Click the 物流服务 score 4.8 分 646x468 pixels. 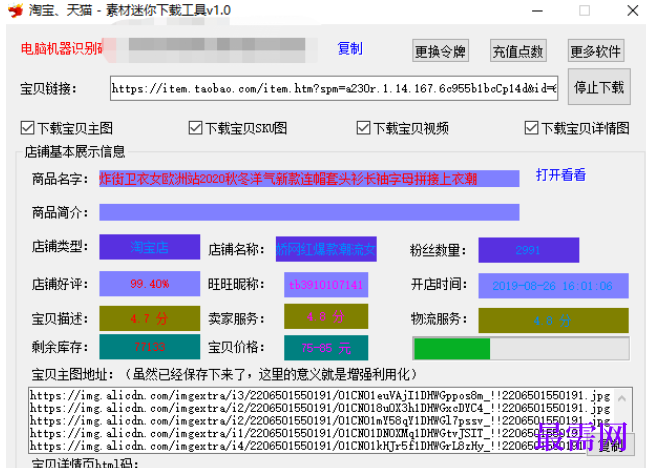click(x=553, y=320)
